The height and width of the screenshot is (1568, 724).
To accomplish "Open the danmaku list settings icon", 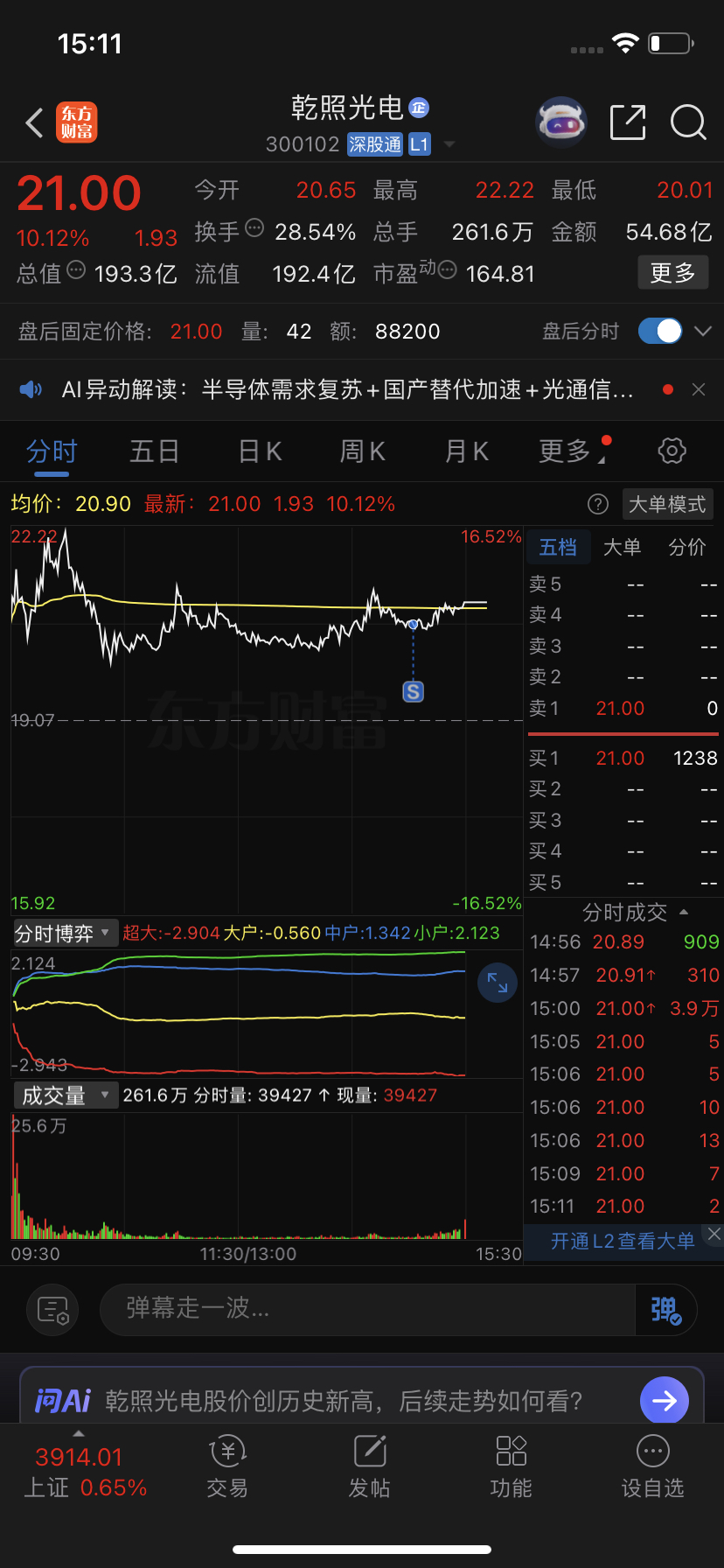I will coord(53,1310).
